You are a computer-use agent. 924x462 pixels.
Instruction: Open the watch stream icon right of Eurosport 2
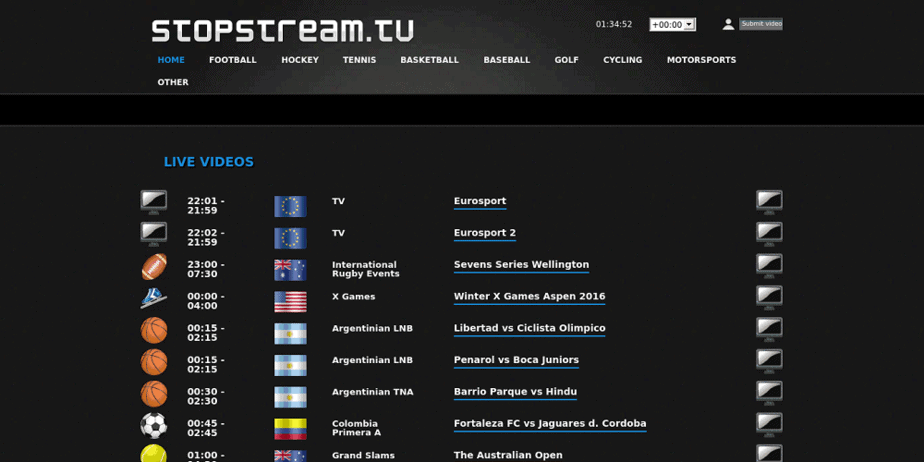tap(770, 234)
